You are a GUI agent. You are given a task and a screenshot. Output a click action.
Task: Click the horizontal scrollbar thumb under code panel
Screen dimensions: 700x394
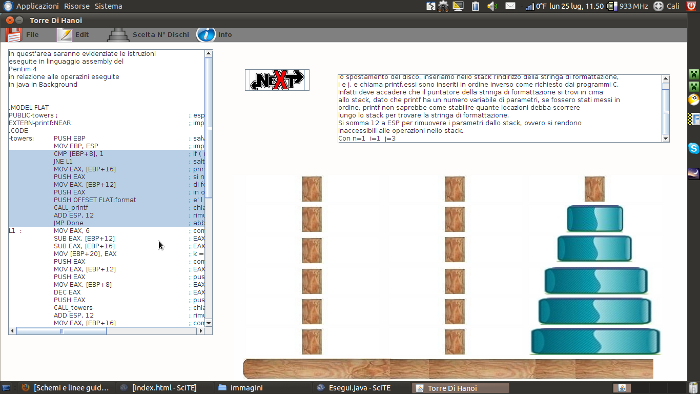coord(61,331)
